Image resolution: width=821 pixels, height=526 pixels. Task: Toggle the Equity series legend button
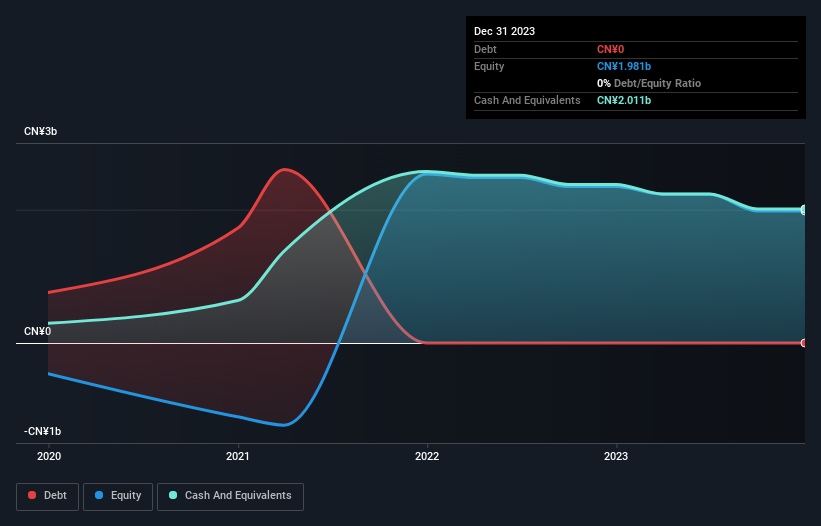(x=118, y=496)
